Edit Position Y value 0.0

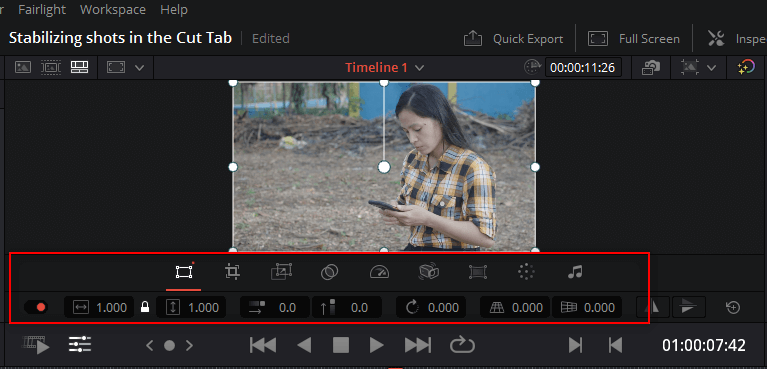tap(347, 307)
